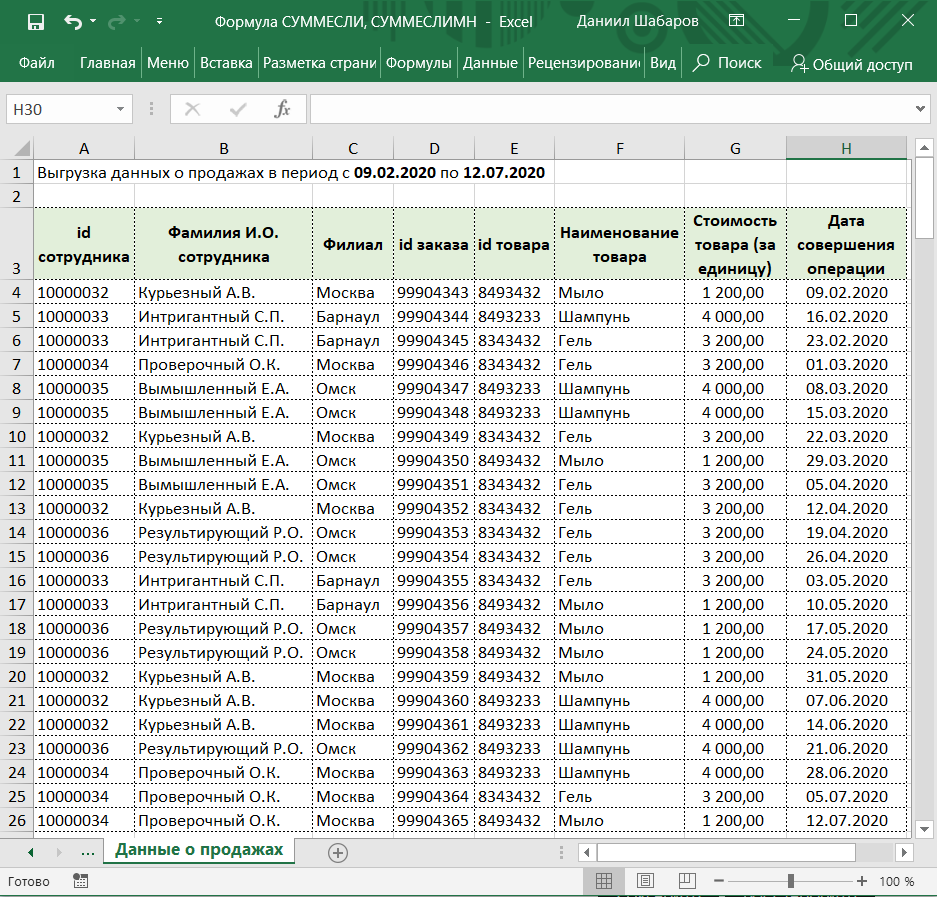Screen dimensions: 937x897
Task: Switch to Page Break Preview icon
Action: point(687,881)
